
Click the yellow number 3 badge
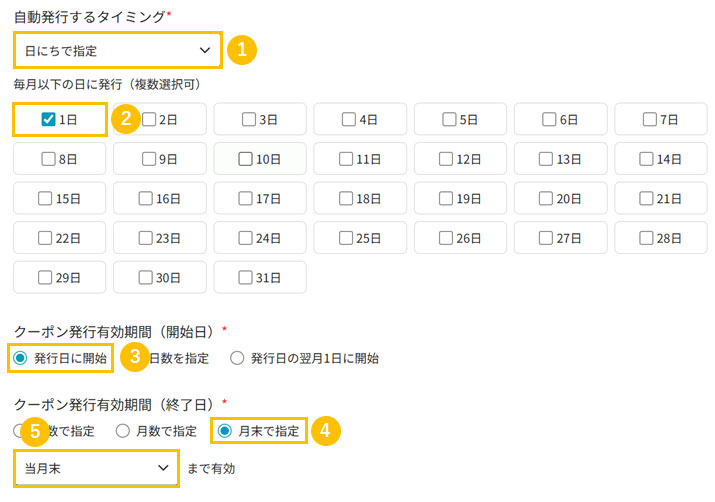133,357
